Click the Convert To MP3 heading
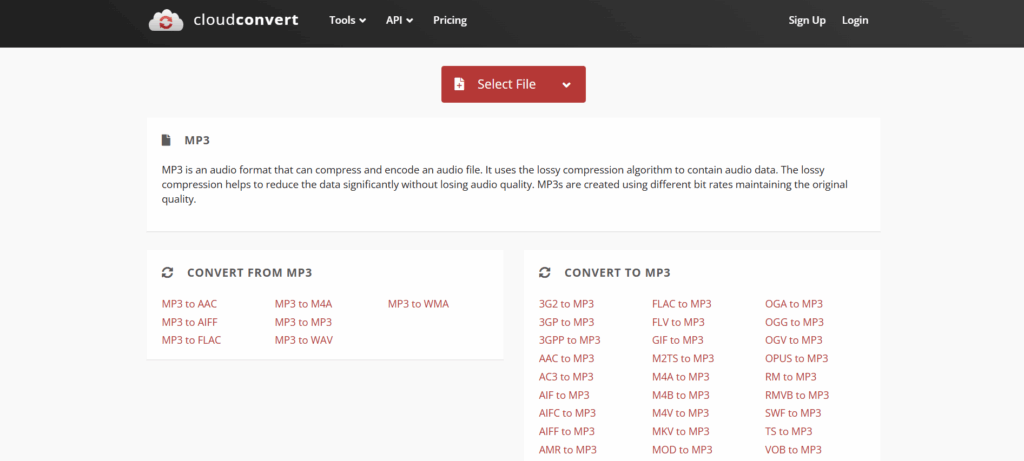The height and width of the screenshot is (461, 1024). tap(618, 273)
